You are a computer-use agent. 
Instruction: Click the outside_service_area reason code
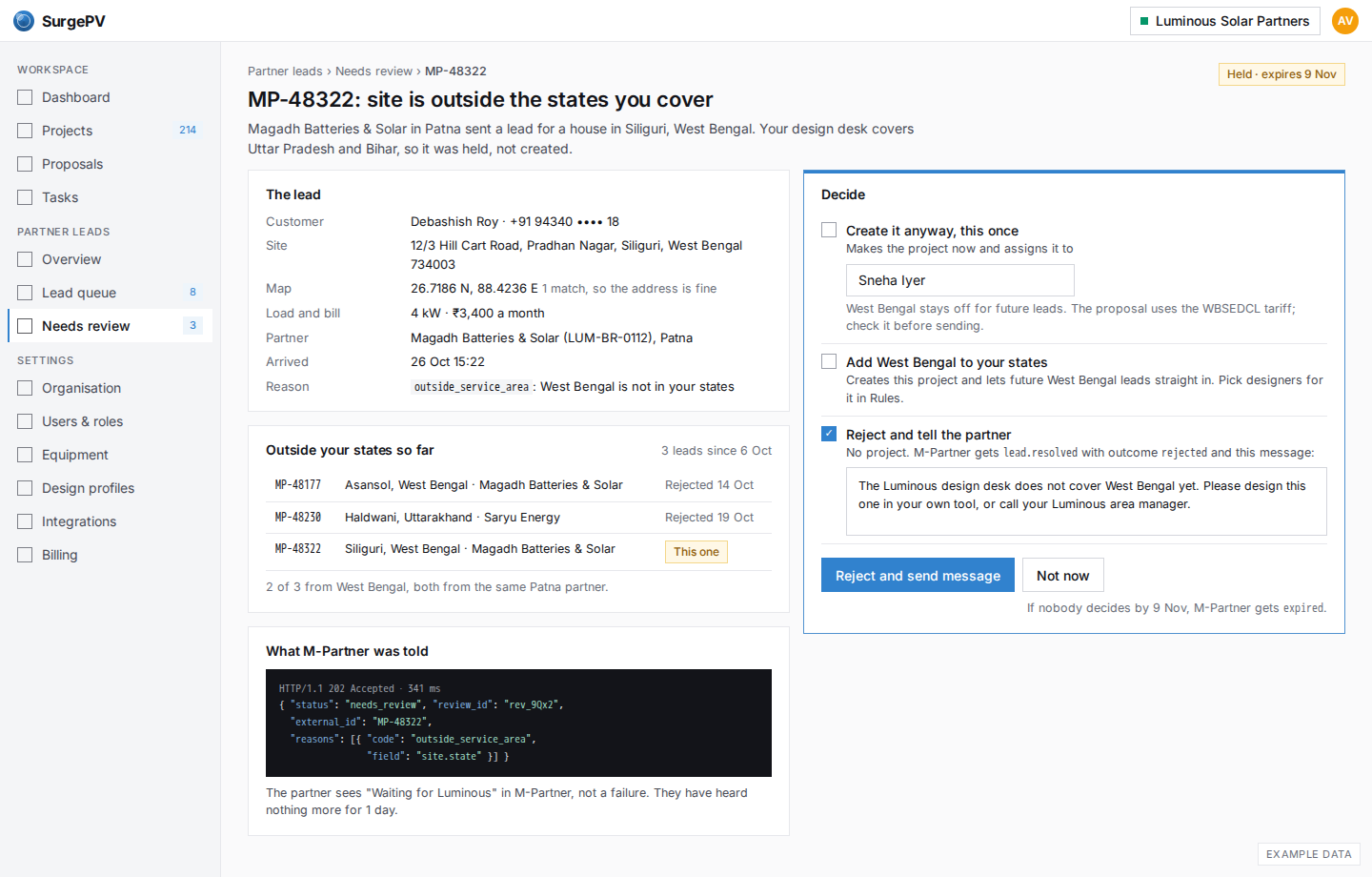tap(472, 387)
